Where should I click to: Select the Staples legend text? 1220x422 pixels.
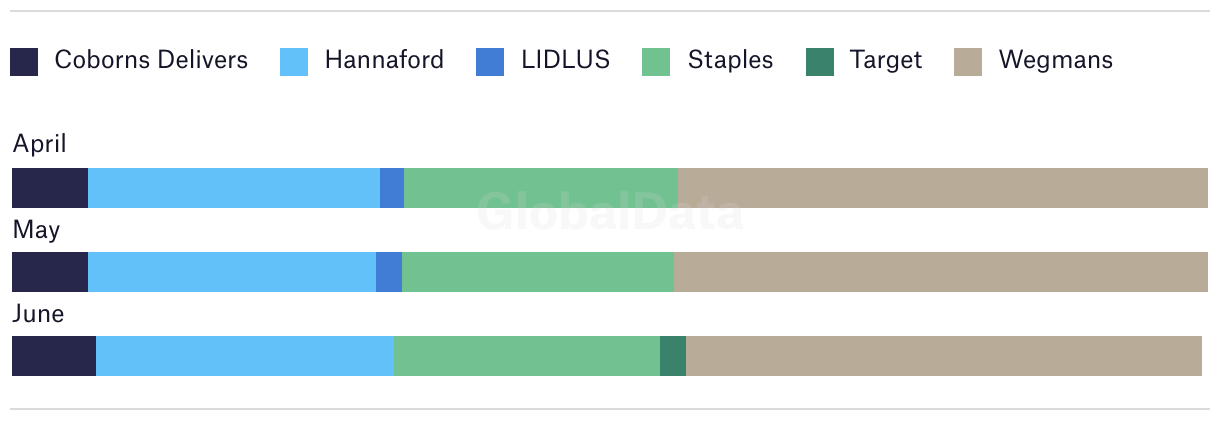pyautogui.click(x=730, y=60)
